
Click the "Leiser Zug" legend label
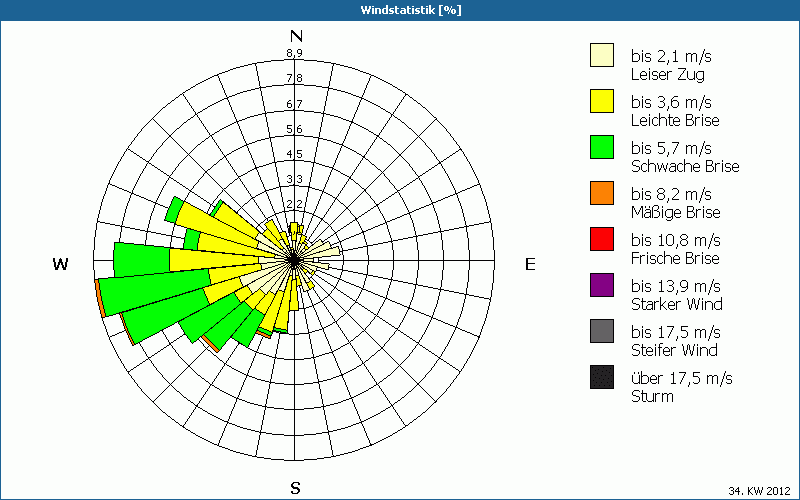click(x=668, y=74)
